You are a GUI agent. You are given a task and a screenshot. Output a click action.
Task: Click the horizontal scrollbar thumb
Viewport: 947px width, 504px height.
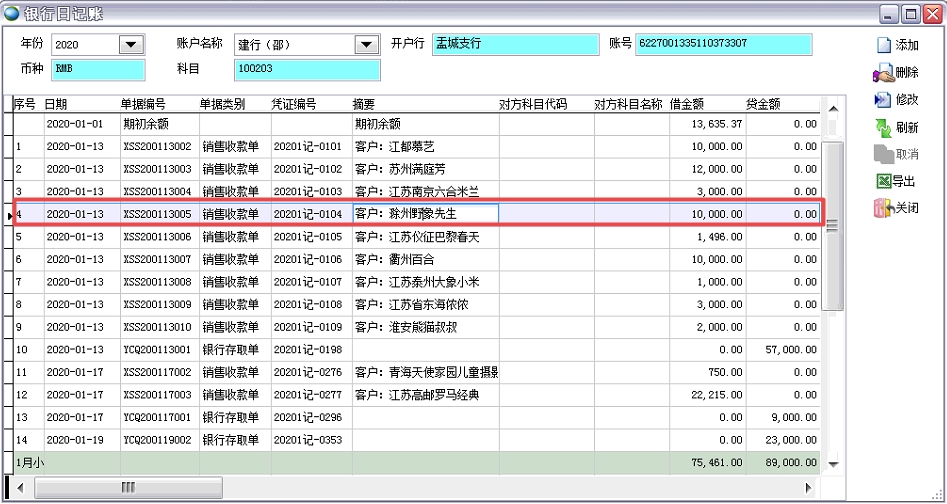[x=128, y=487]
